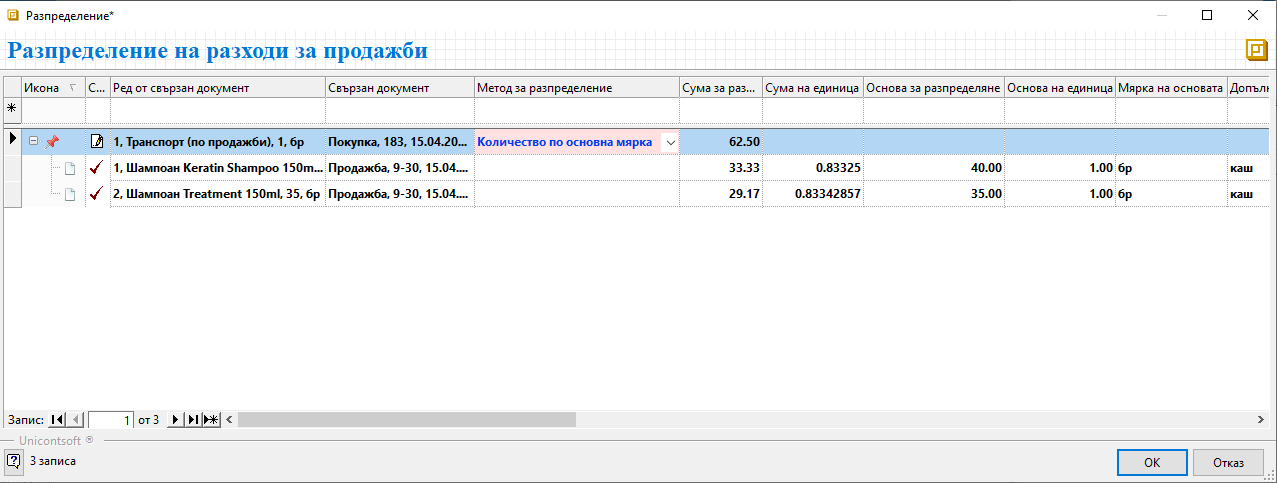Toggle the checkmark on Keratin Shampoo row
Viewport: 1277px width, 483px height.
[97, 168]
